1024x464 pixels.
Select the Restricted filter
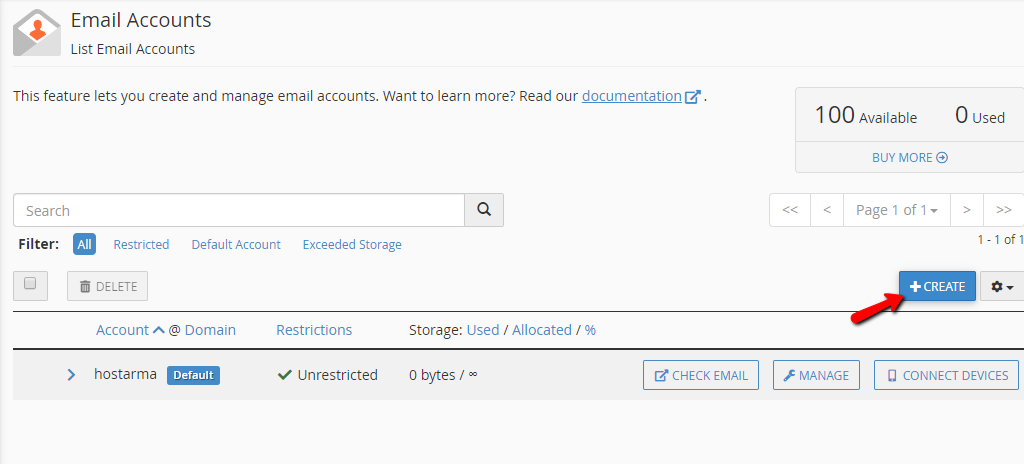[141, 245]
